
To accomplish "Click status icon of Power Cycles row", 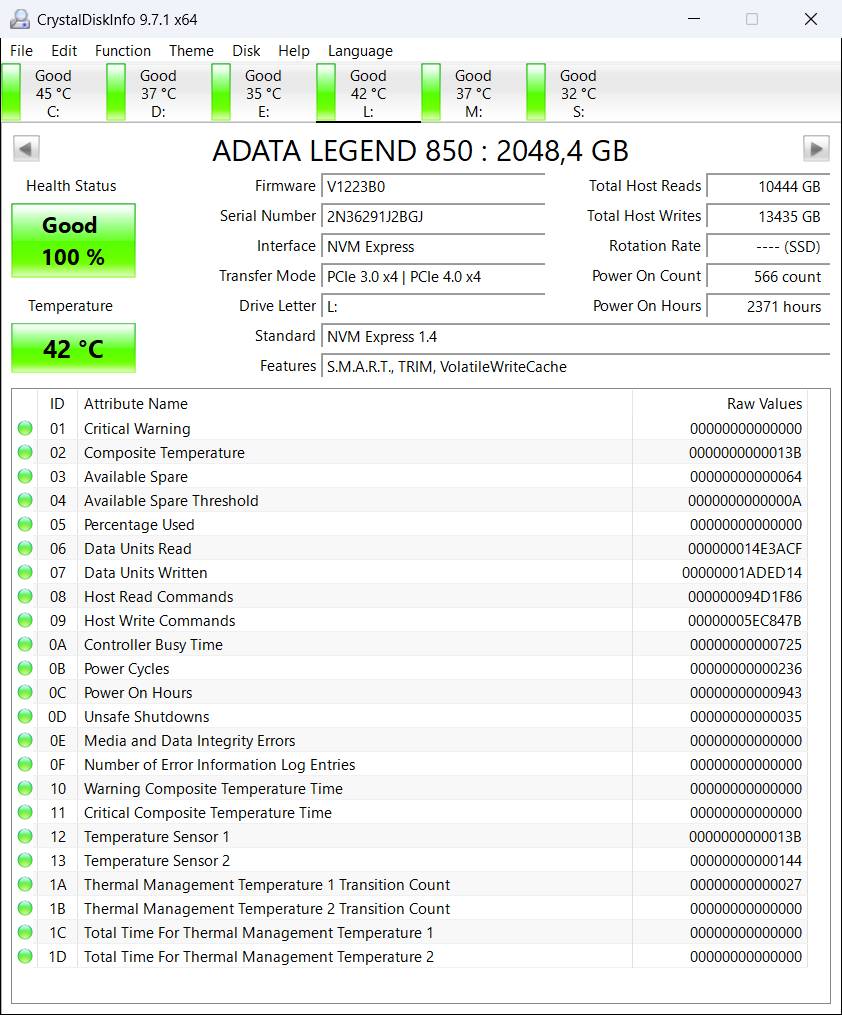I will coord(25,668).
